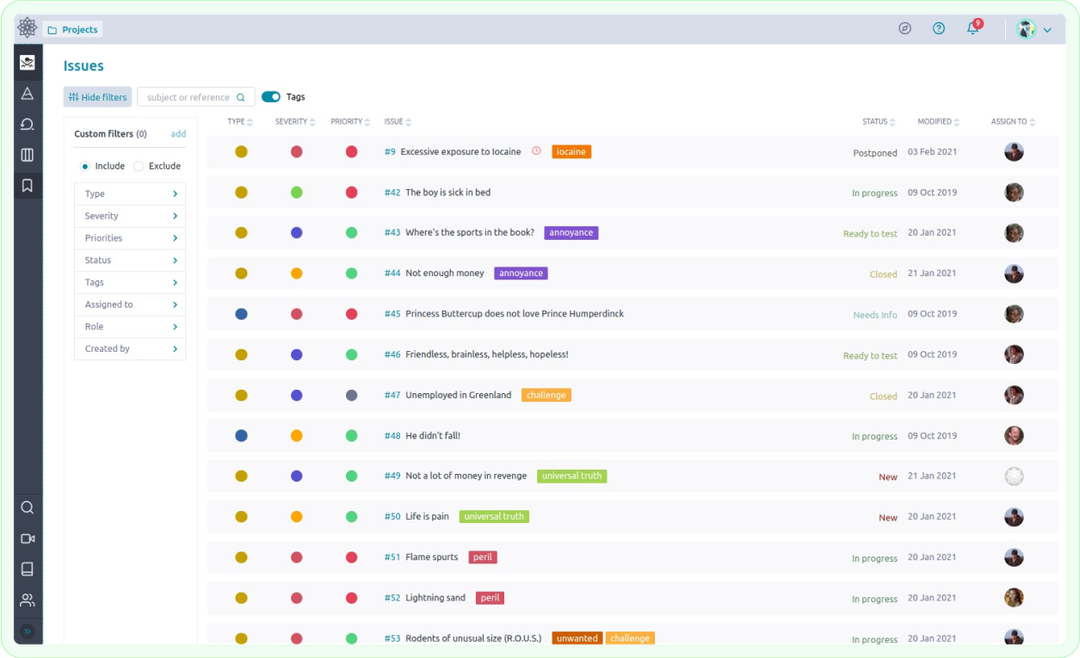Click the subject or reference search field
Image resolution: width=1080 pixels, height=658 pixels.
[x=190, y=96]
